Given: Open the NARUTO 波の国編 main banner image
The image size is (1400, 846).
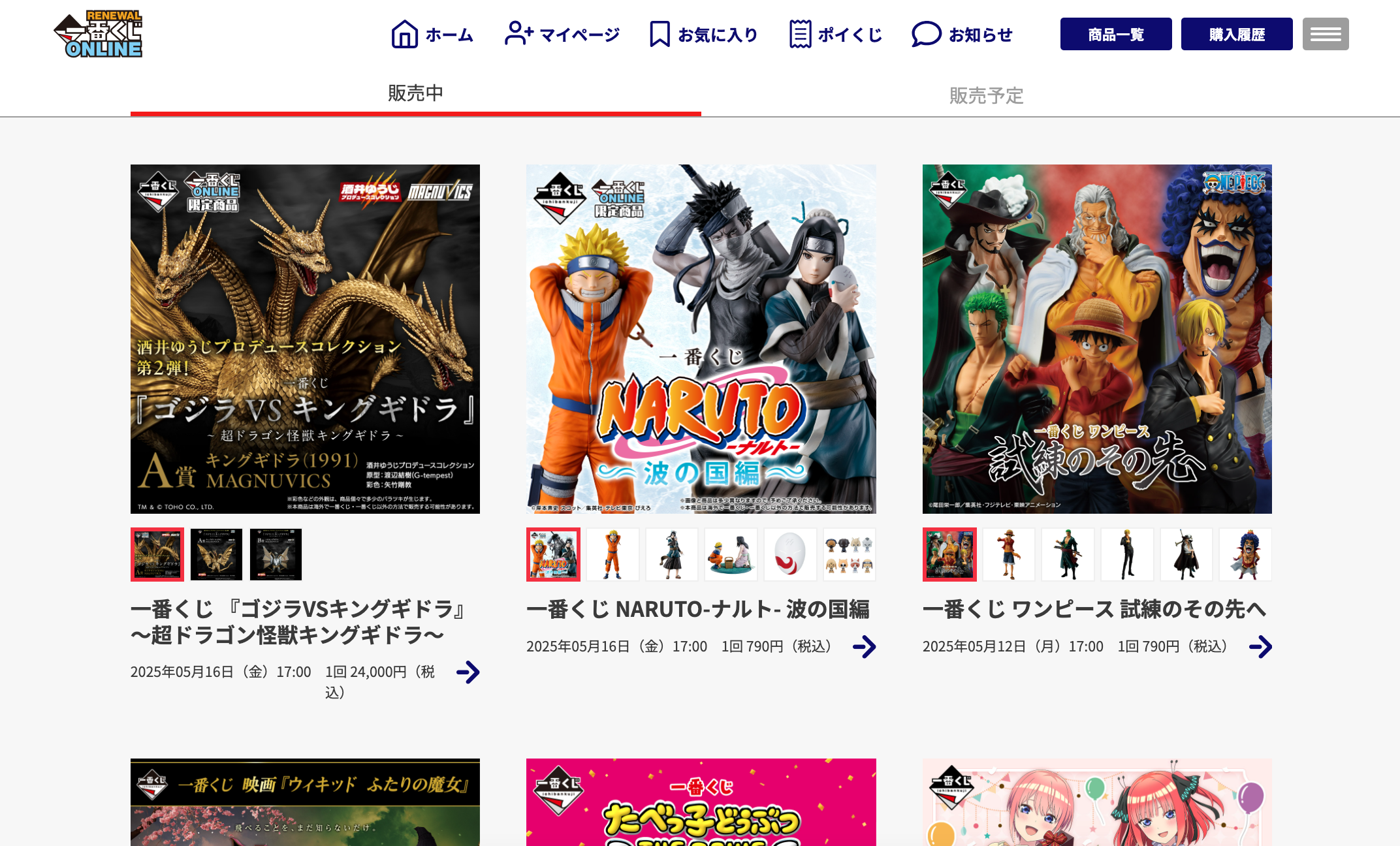Looking at the screenshot, I should (701, 339).
